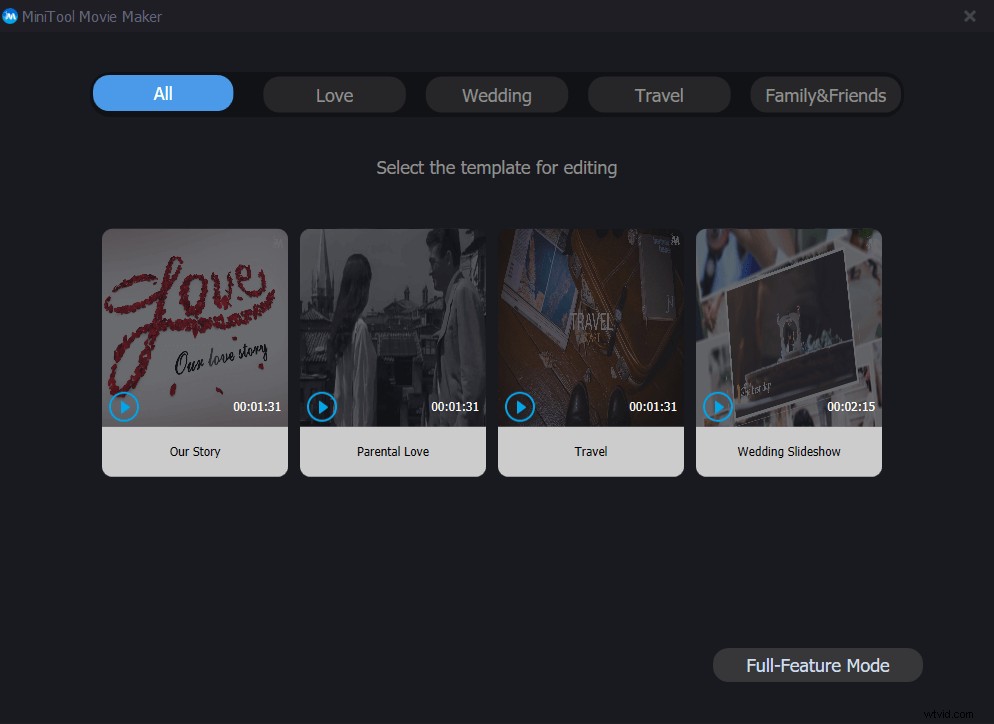Click the play icon next to 00:01:31 on Travel
The width and height of the screenshot is (994, 724).
[520, 407]
